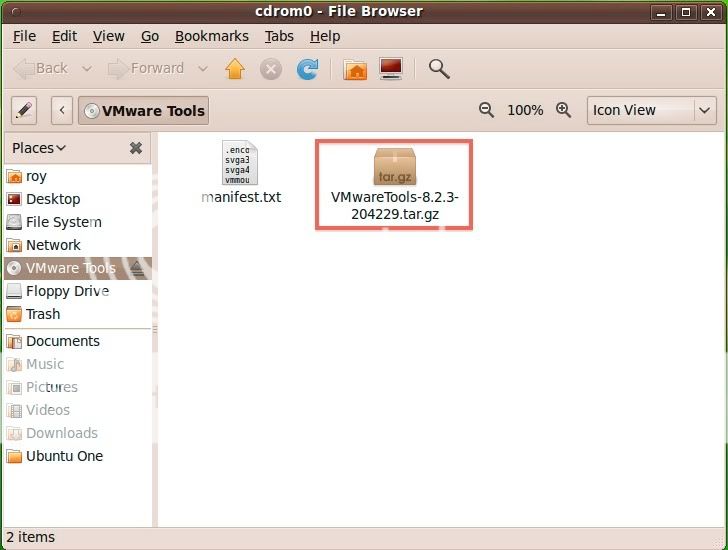Screen dimensions: 728x550
Task: Select VMware Tools in the sidebar
Action: [78, 268]
